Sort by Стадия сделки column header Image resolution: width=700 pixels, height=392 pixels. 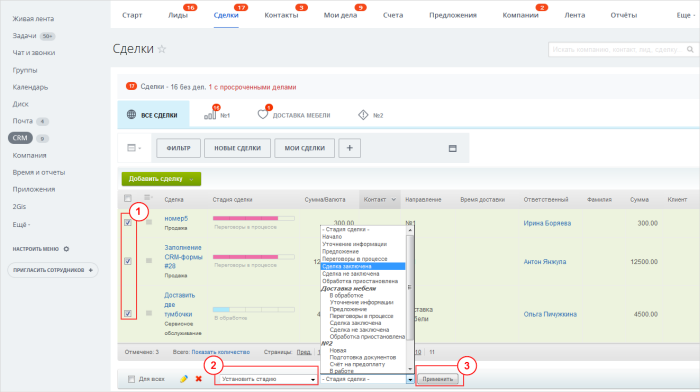coord(232,200)
